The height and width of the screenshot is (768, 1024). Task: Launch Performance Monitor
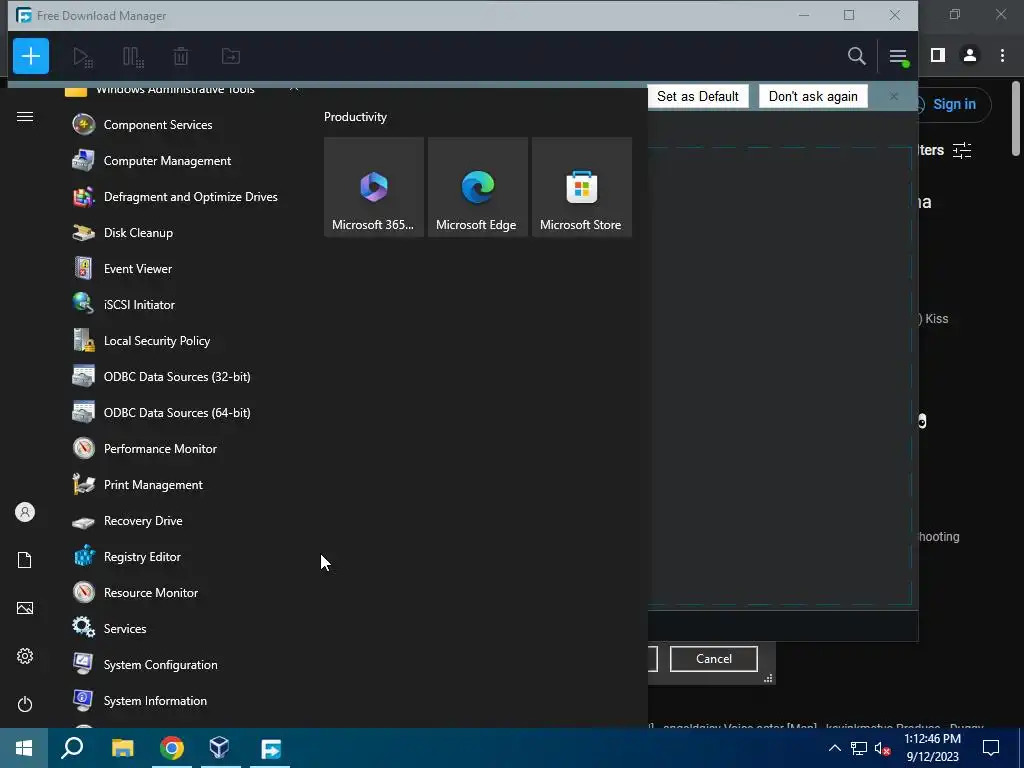click(184, 448)
